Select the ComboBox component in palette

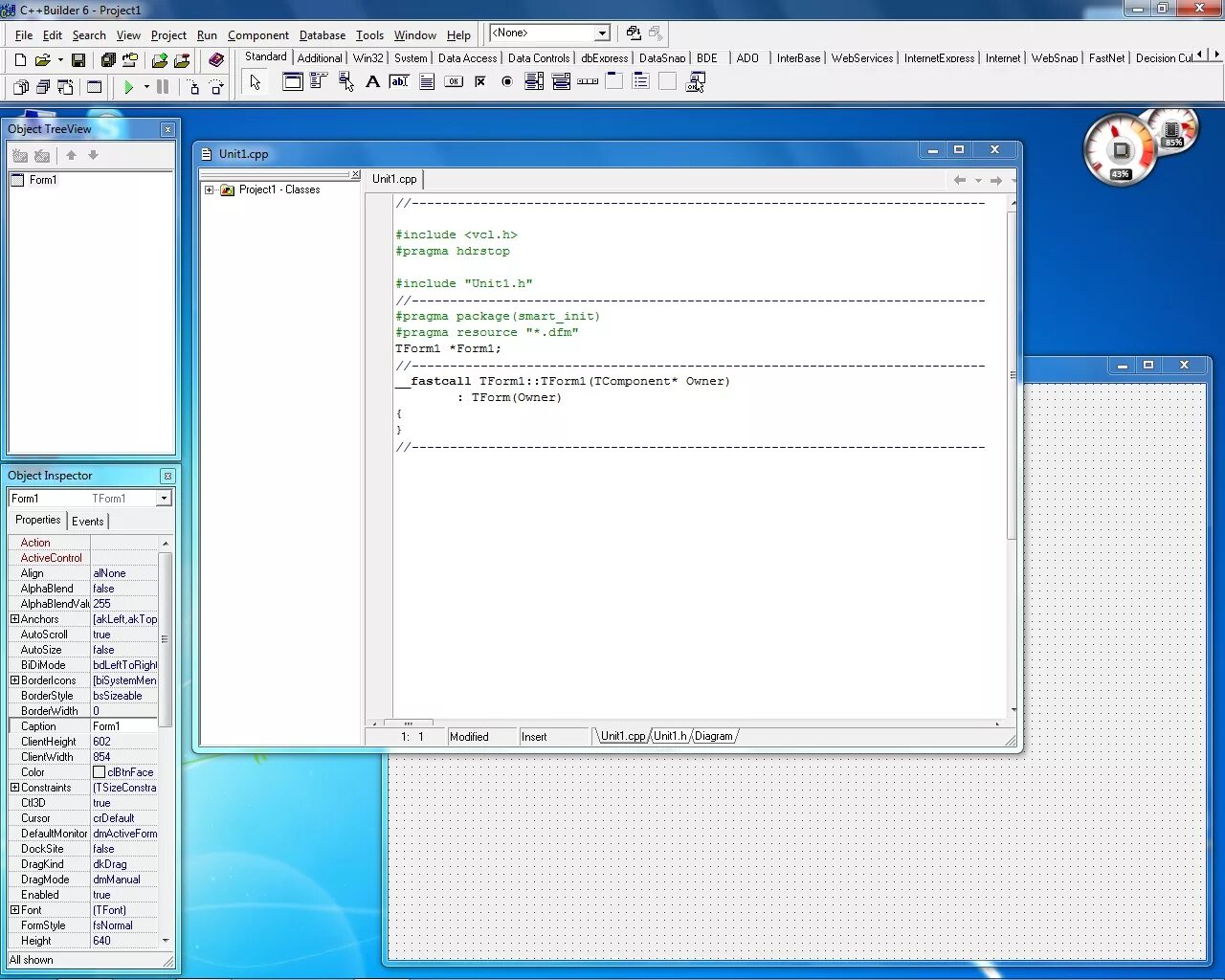[x=561, y=81]
